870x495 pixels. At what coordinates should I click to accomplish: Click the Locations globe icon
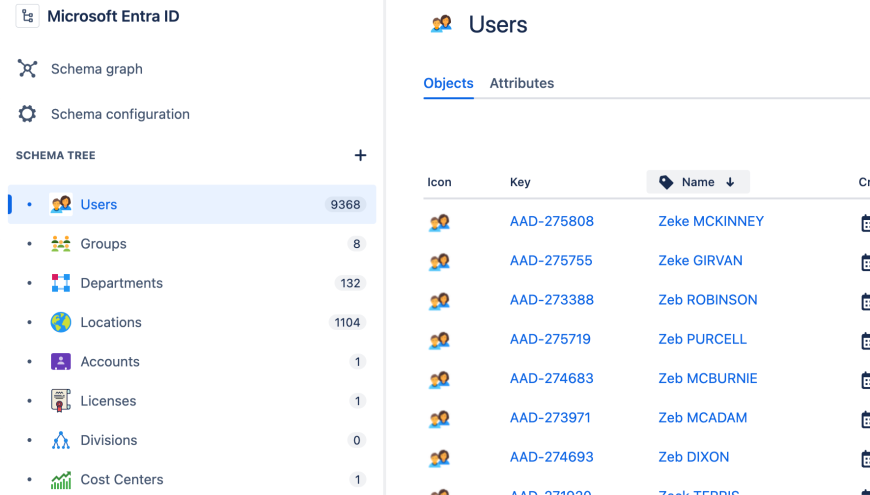click(x=61, y=322)
